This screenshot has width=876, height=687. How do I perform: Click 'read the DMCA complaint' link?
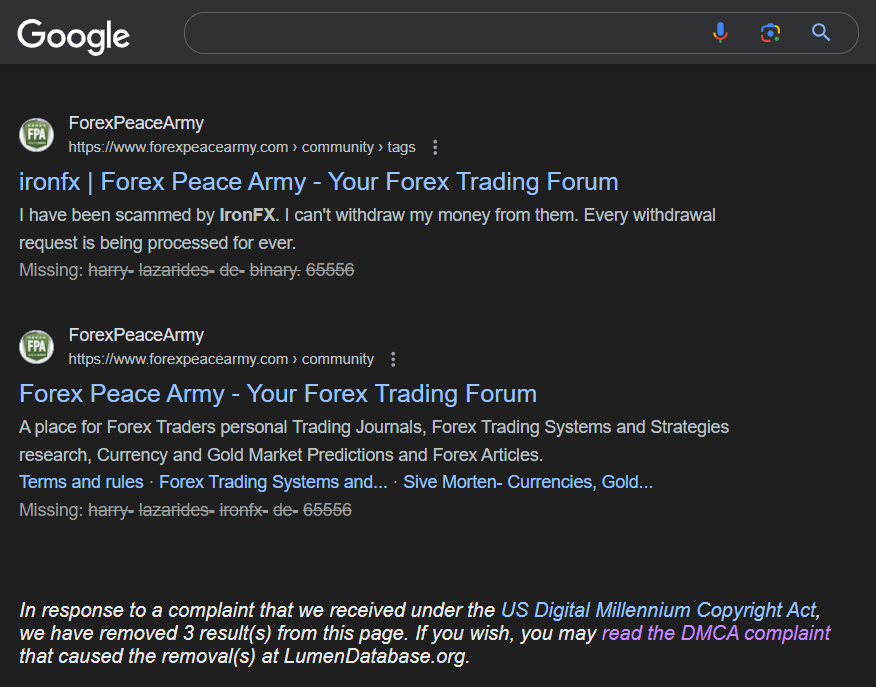click(716, 633)
